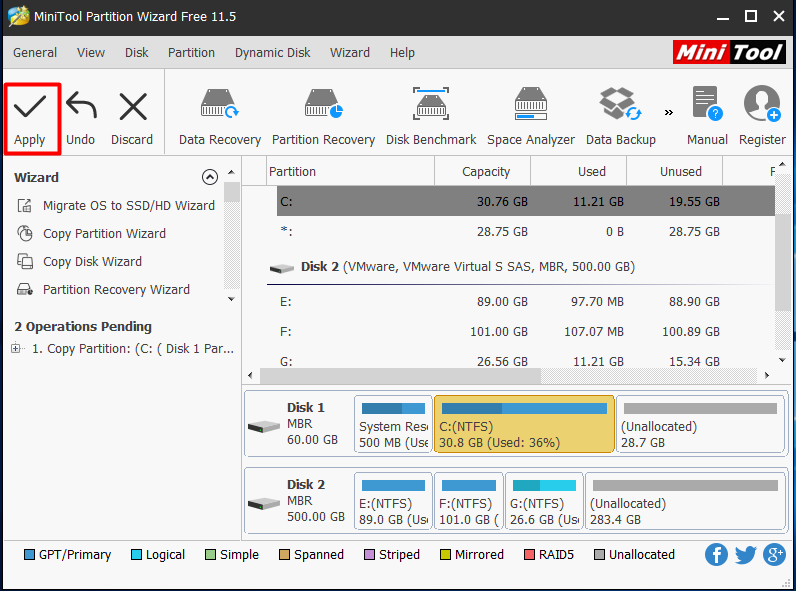Open the View menu
Screen dimensions: 796x591
tap(91, 53)
